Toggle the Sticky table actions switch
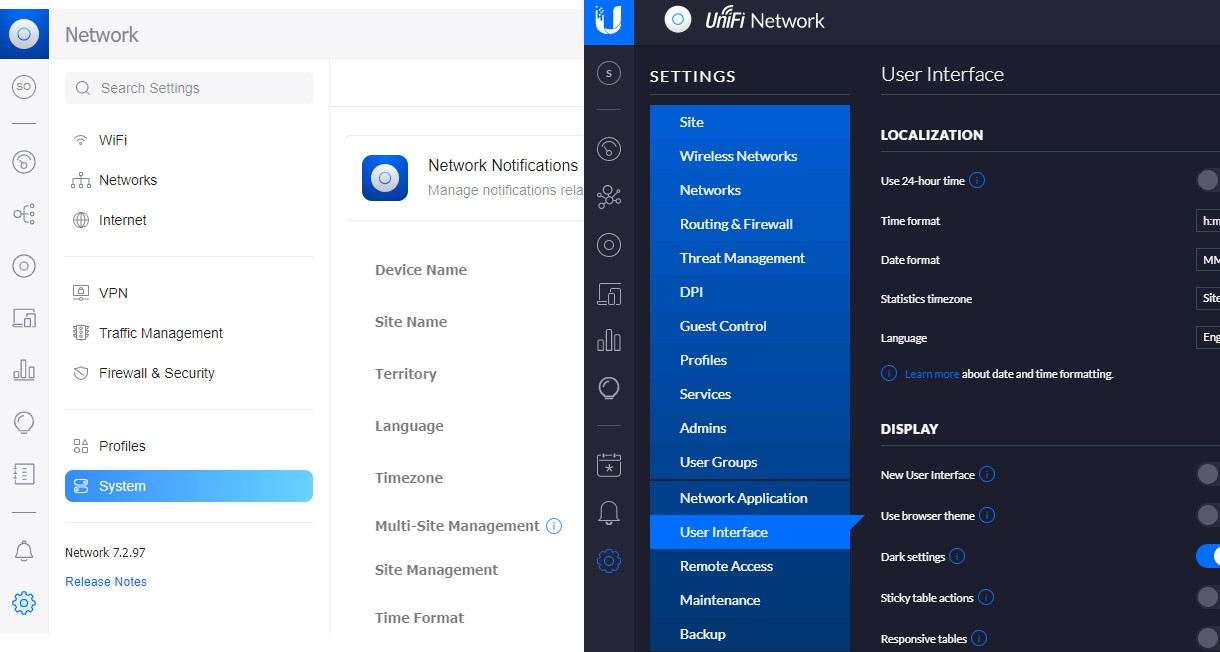This screenshot has width=1220, height=652. point(1208,597)
